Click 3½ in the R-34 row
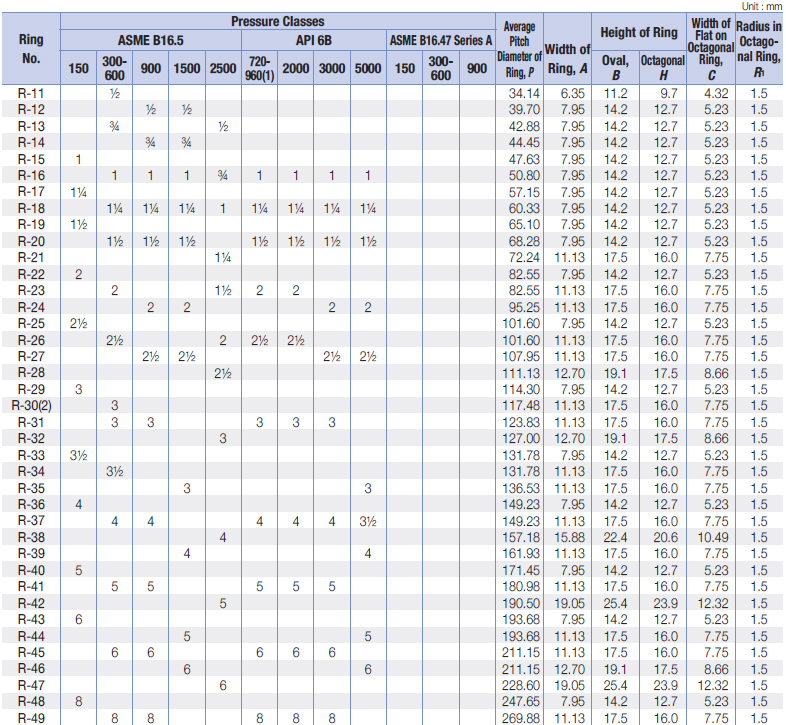This screenshot has height=725, width=786. coord(114,471)
